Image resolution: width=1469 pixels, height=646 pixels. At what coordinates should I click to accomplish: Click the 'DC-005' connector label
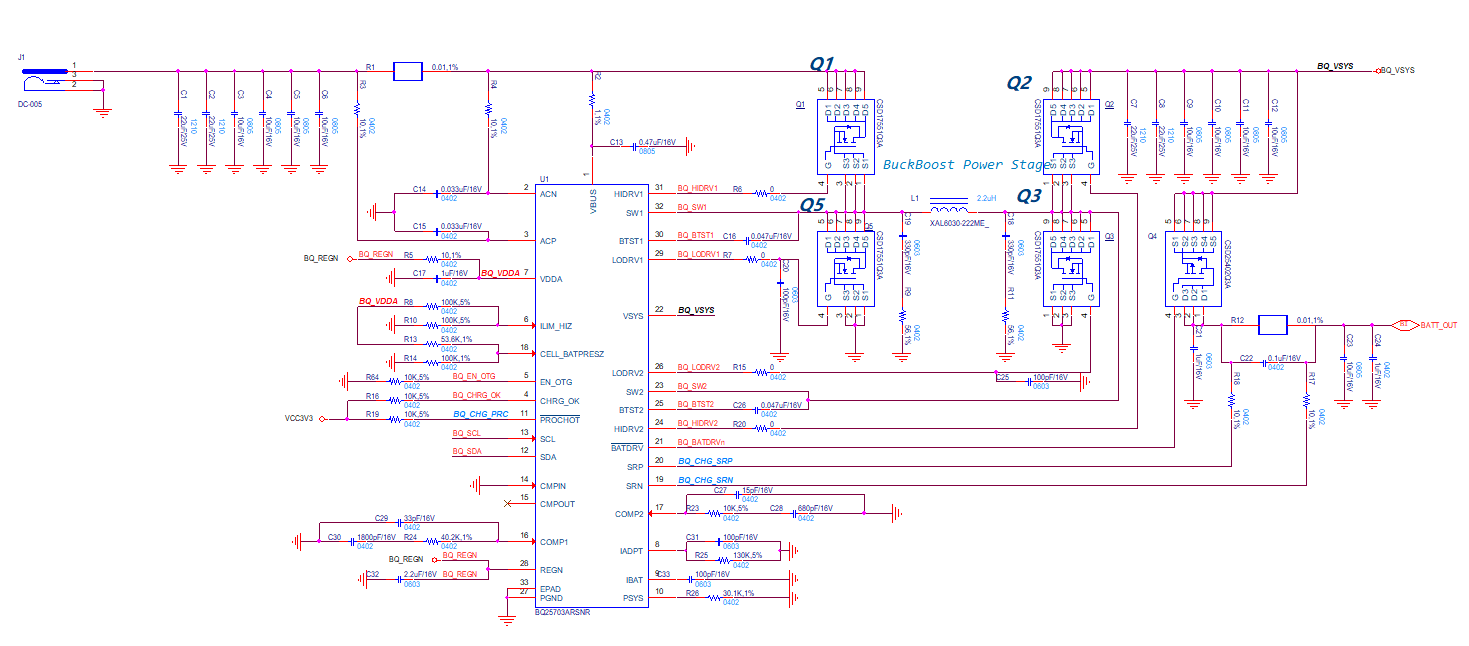(31, 104)
